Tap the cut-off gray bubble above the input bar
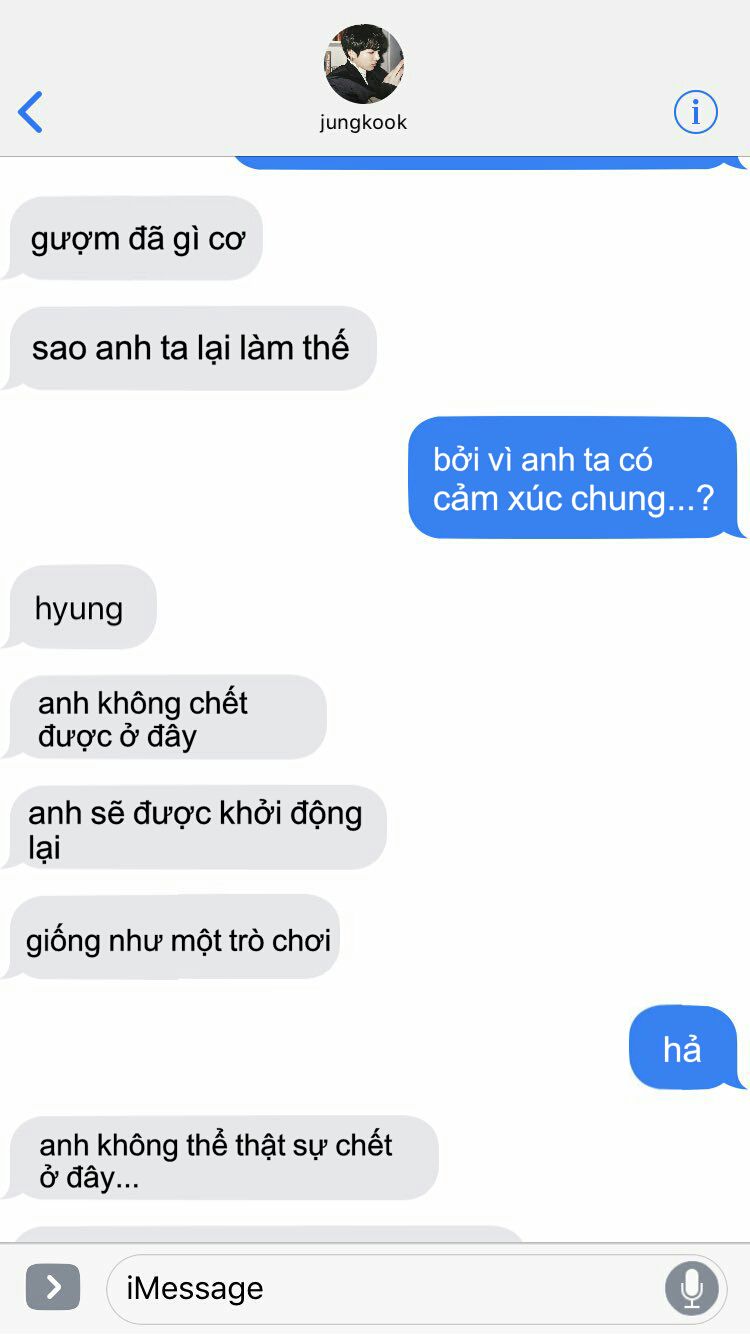Viewport: 750px width, 1334px height. [x=268, y=1234]
